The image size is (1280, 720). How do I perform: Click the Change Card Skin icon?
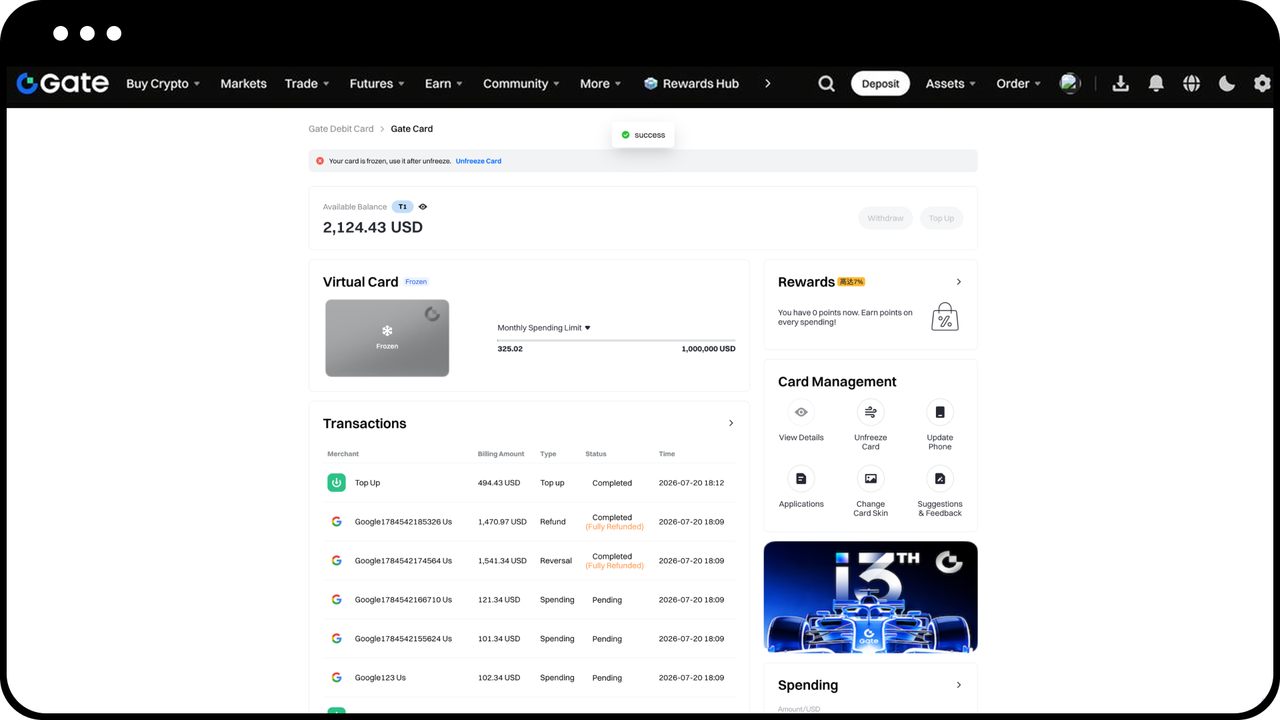870,479
